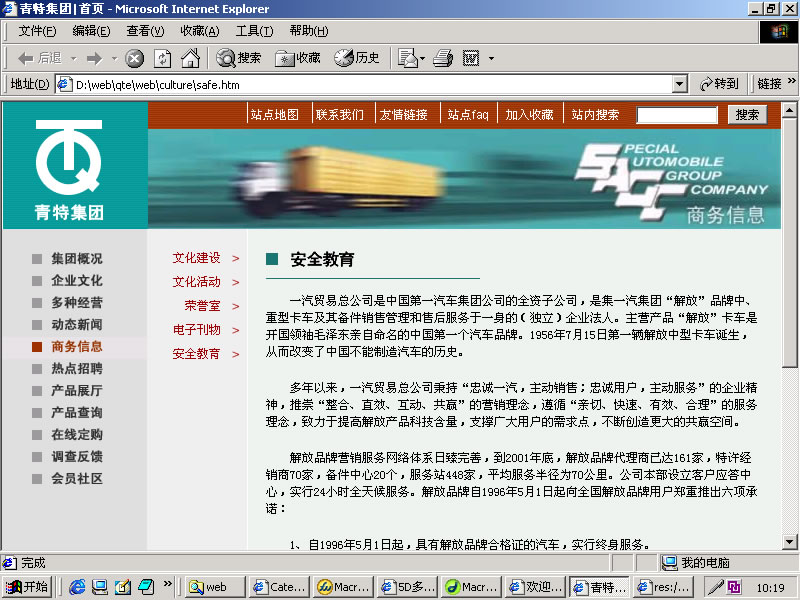Open 动态新闻 in the left navigation
The height and width of the screenshot is (600, 800).
tap(77, 324)
